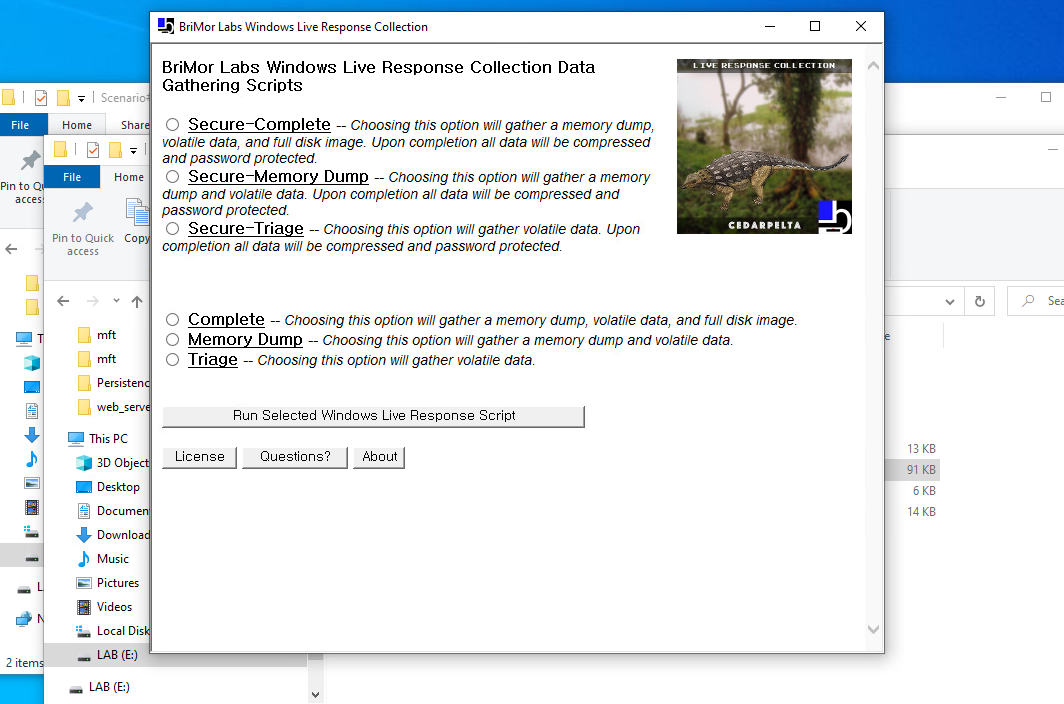Open Home tab in front Explorer window
This screenshot has height=704, width=1064.
click(x=129, y=177)
